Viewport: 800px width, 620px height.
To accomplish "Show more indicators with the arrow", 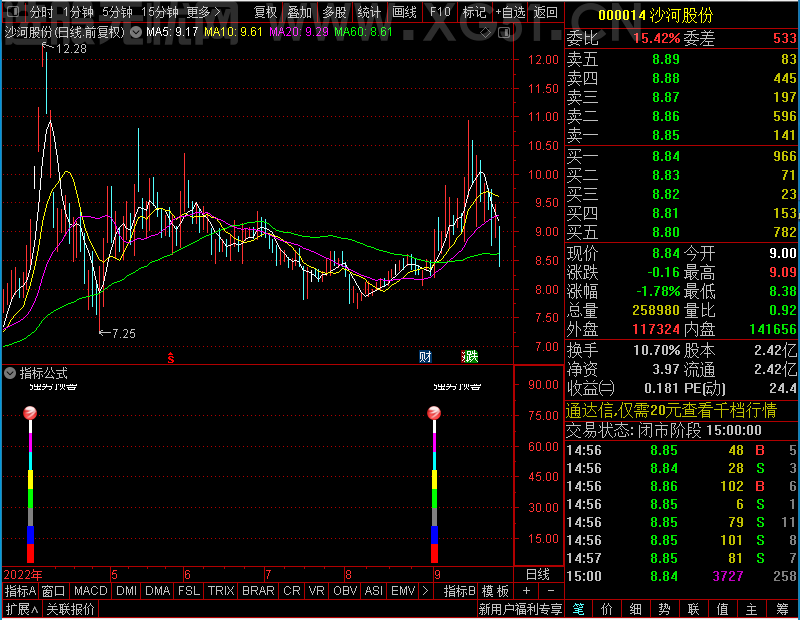I will pos(425,591).
